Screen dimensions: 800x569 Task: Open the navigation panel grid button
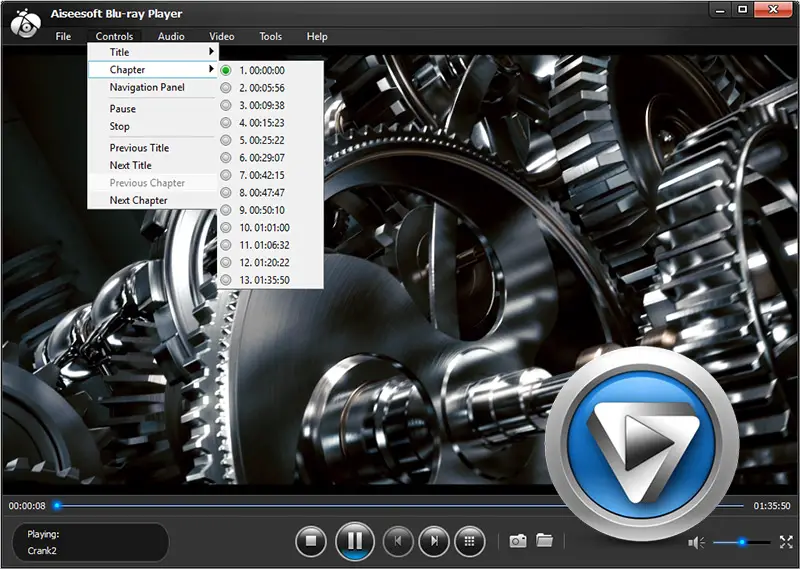(x=469, y=540)
